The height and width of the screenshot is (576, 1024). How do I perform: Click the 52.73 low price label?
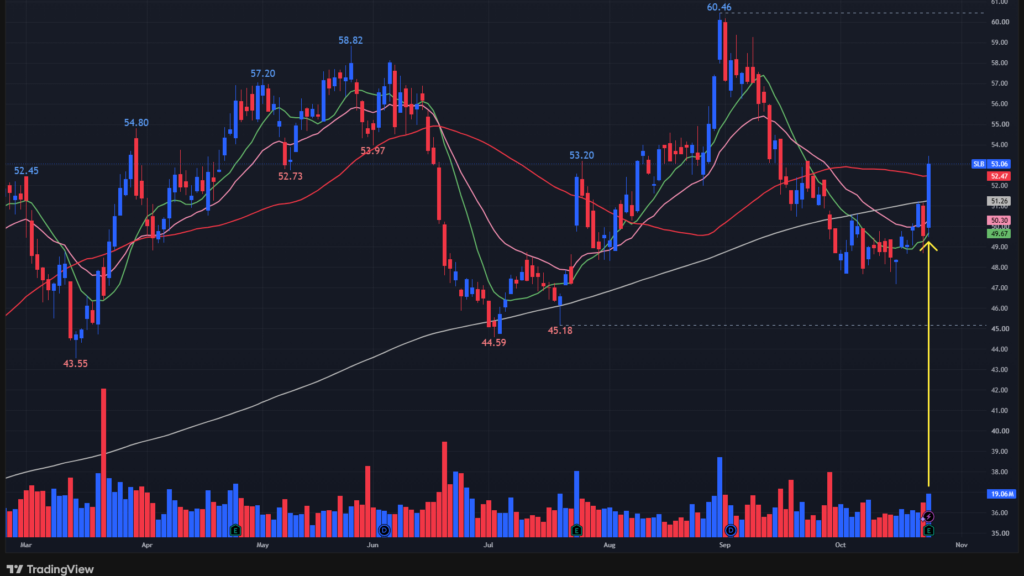tap(290, 176)
